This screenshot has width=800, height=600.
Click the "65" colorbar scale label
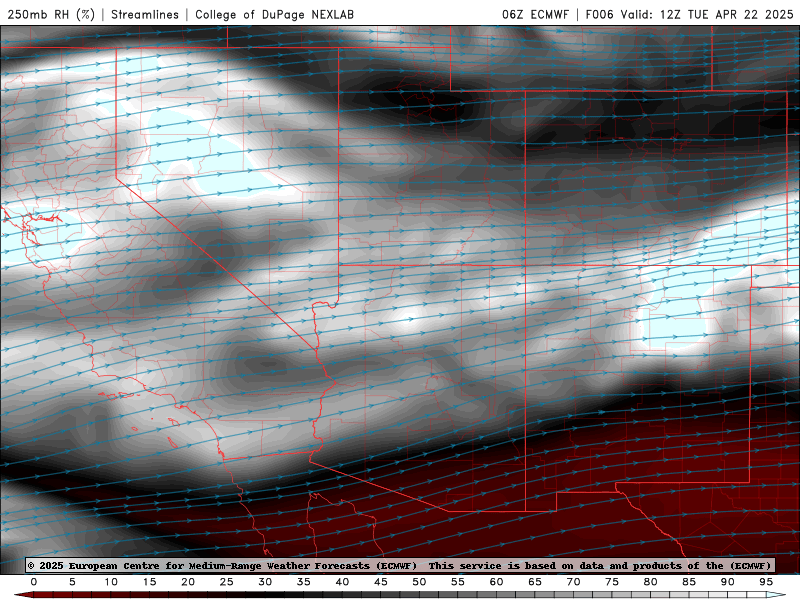pyautogui.click(x=535, y=582)
